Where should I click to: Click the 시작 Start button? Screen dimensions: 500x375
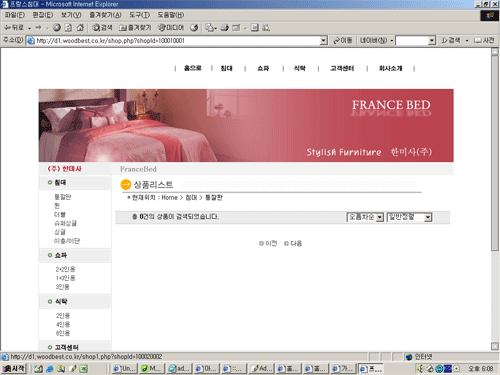[x=14, y=368]
